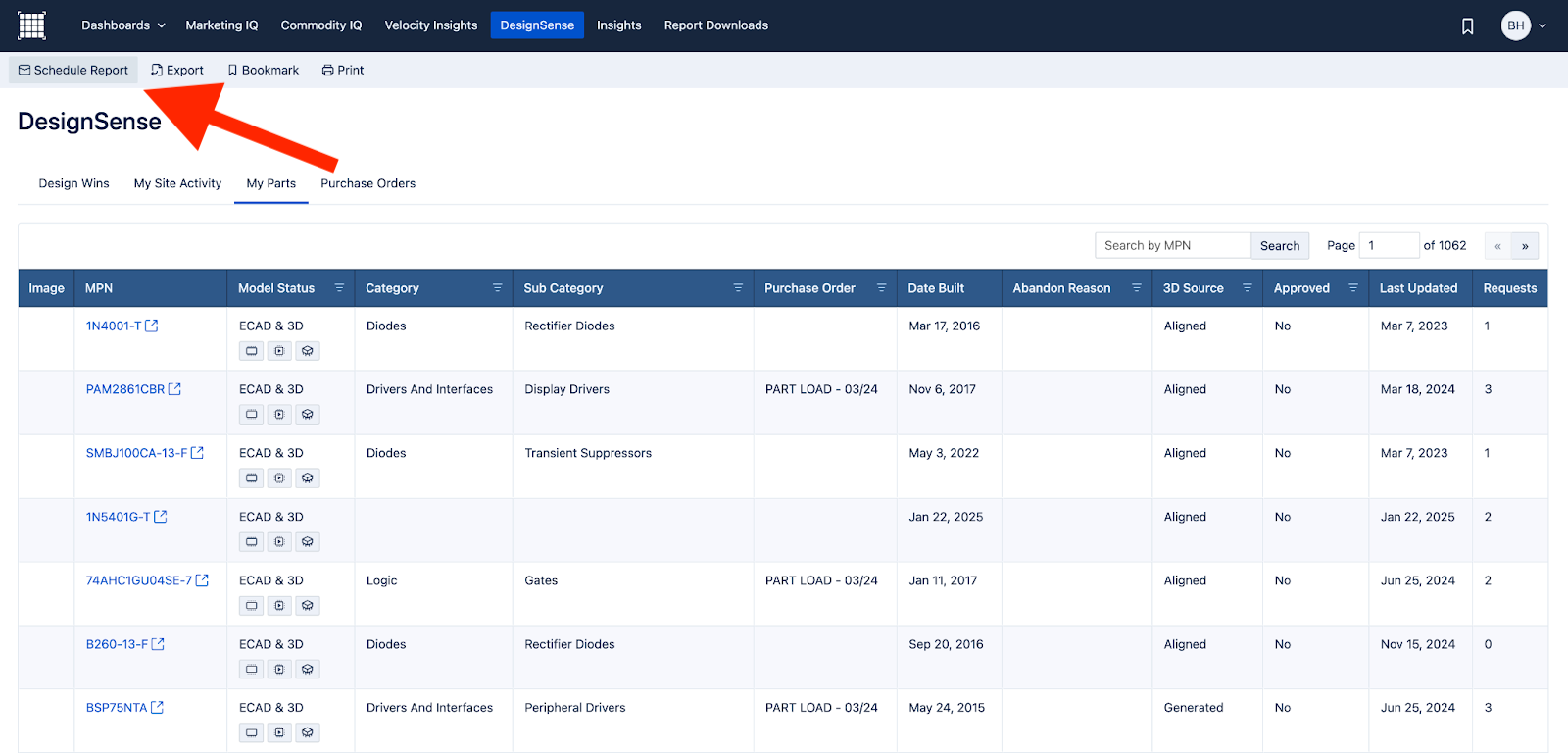The height and width of the screenshot is (753, 1568).
Task: Open the Sub Category column filter
Action: point(738,288)
